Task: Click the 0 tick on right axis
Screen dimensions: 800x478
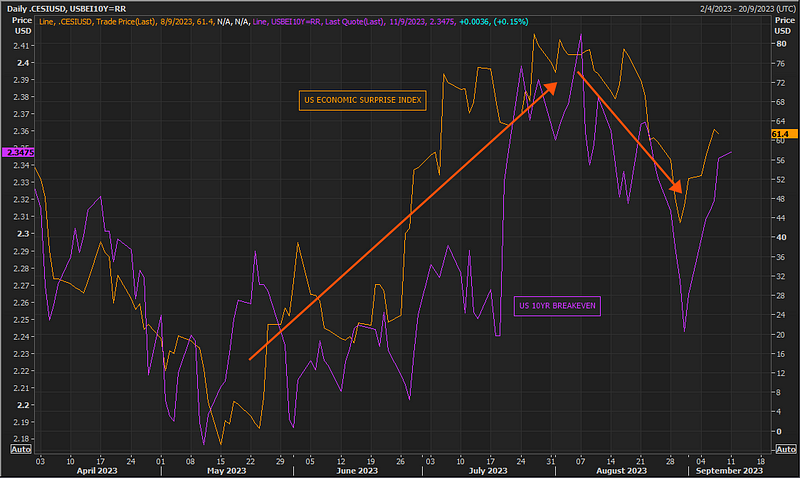Action: 779,432
